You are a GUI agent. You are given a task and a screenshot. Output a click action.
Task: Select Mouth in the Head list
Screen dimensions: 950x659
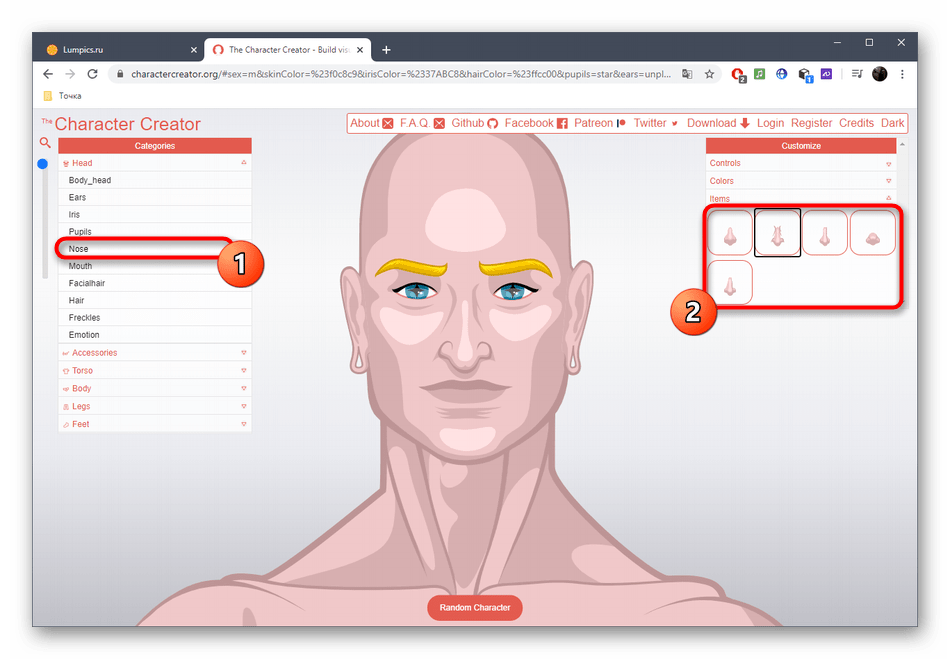pyautogui.click(x=81, y=266)
